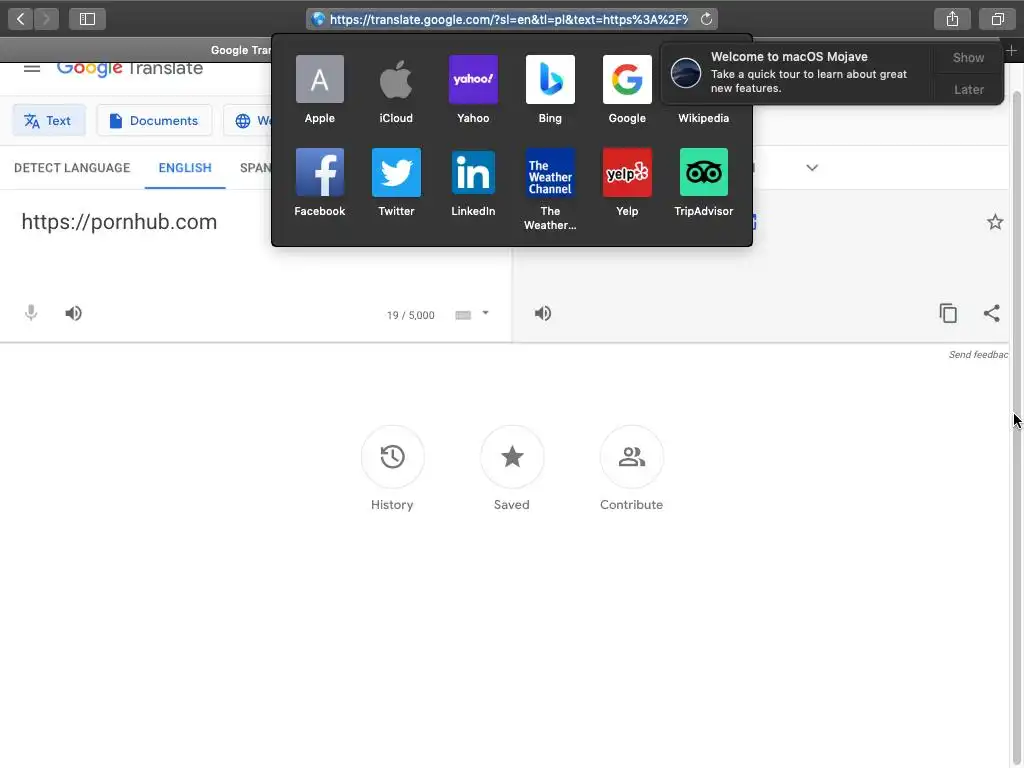
Task: Activate microphone voice input
Action: coord(31,313)
